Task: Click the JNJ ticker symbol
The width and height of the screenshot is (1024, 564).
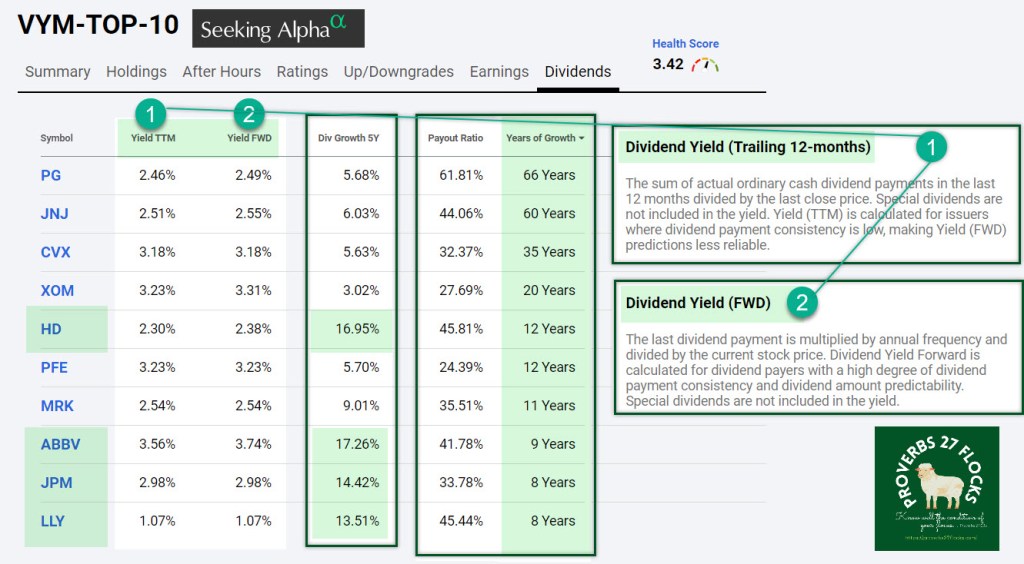Action: pos(55,213)
